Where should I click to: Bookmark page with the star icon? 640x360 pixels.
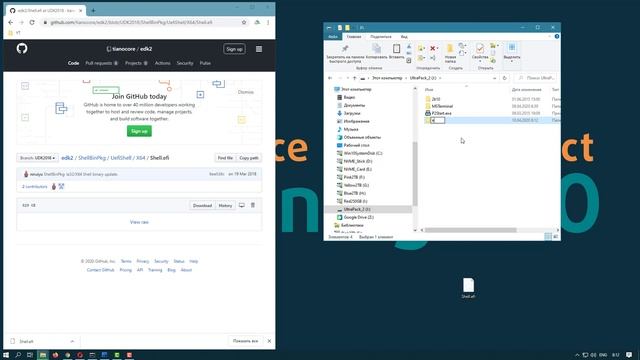[x=244, y=22]
